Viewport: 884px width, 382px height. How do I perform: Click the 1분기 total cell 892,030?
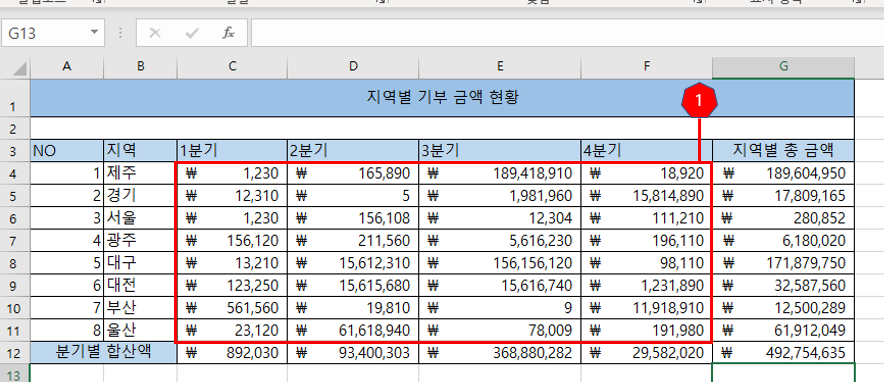tap(232, 353)
